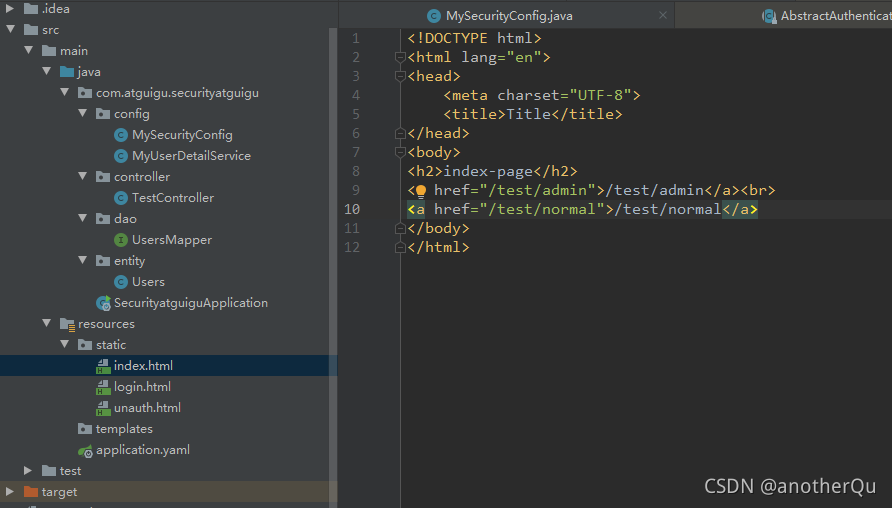This screenshot has height=508, width=892.
Task: Click fold end marker at </head>
Action: point(400,133)
